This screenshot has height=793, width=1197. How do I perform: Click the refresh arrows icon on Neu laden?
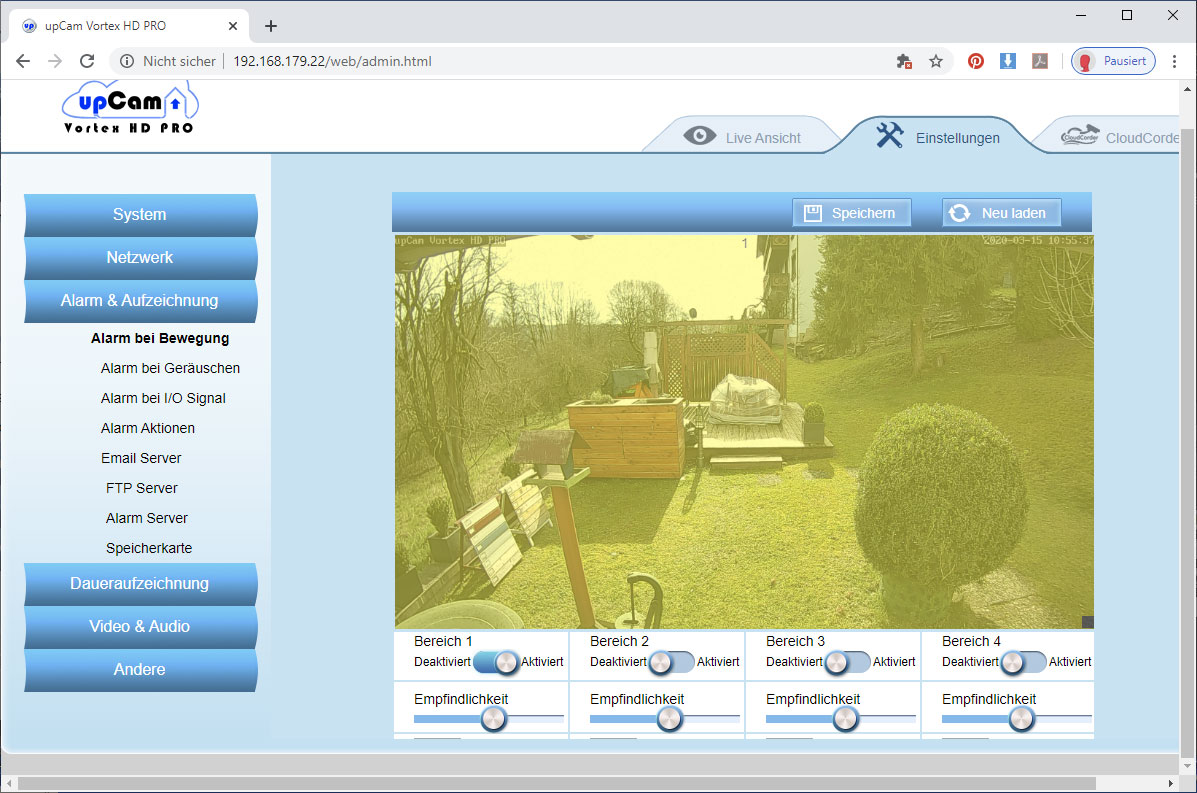click(960, 213)
